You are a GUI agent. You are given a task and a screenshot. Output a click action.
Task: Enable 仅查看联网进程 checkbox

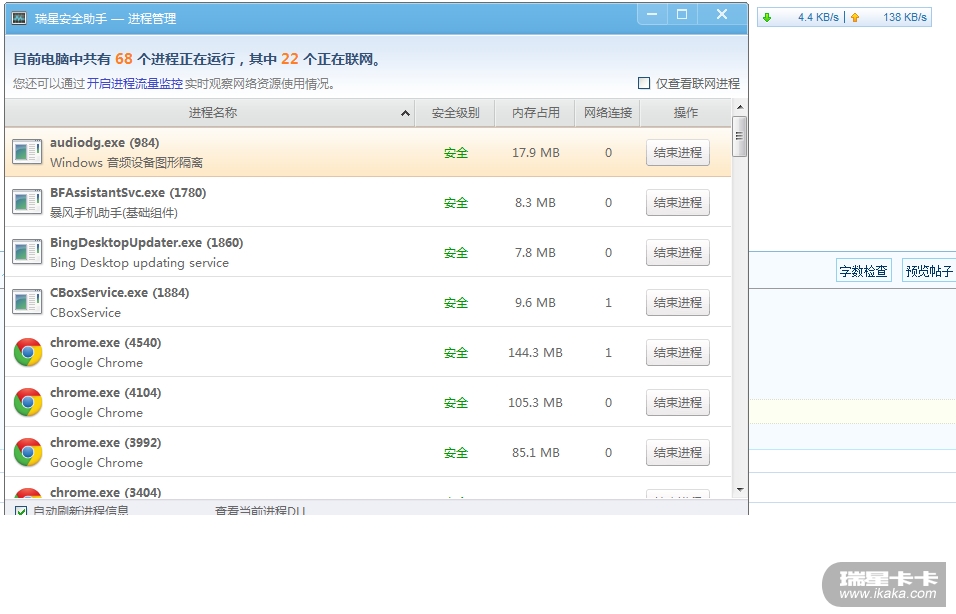coord(644,83)
